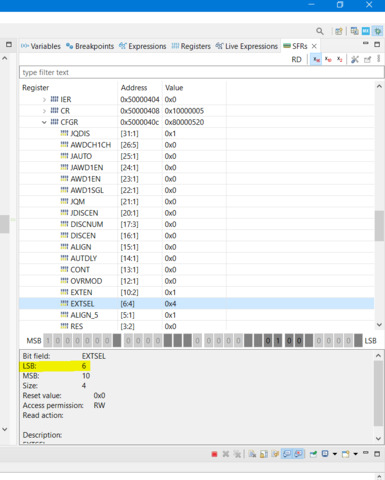Click the red stop terminate icon
Screen dimensions: 385x480
tap(214, 454)
